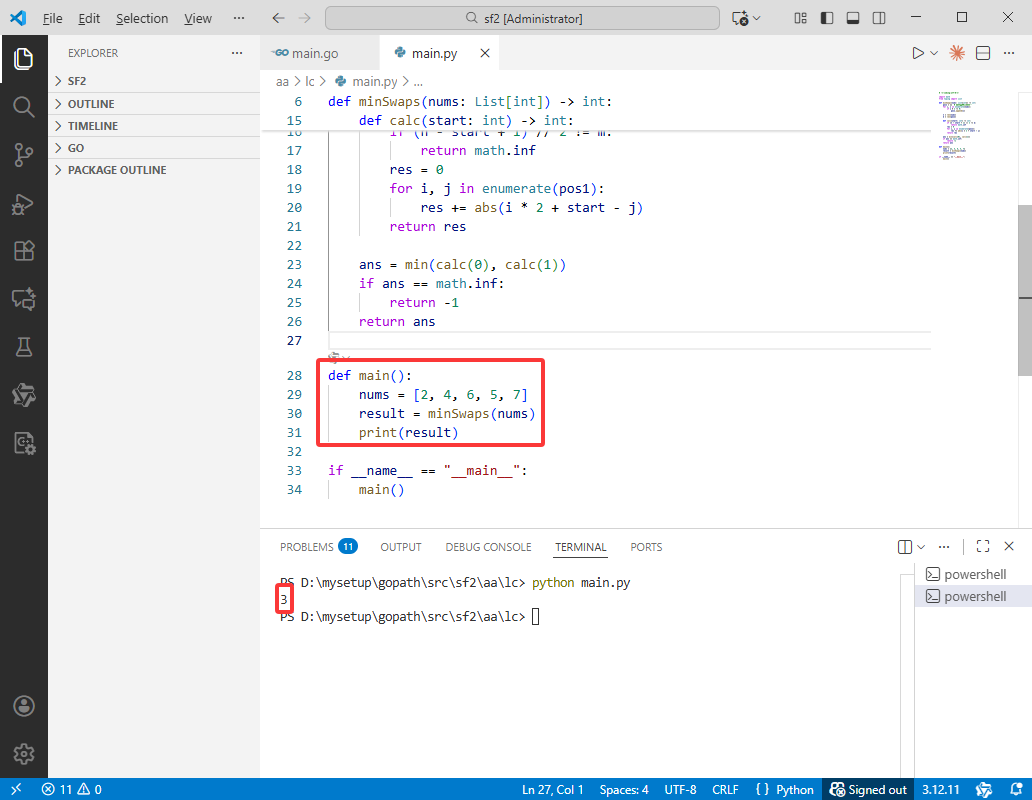The width and height of the screenshot is (1032, 800).
Task: Close the main.py tab
Action: (485, 53)
